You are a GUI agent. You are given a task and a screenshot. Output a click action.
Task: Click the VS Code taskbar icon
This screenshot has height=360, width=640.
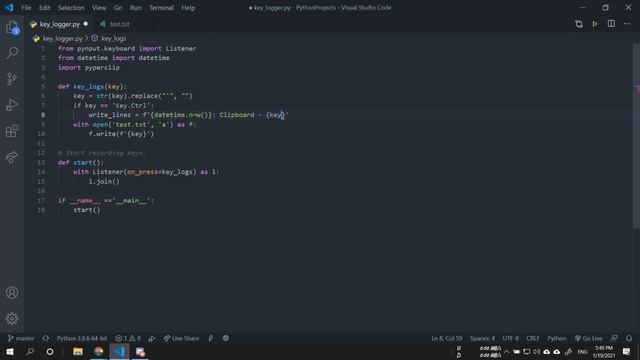(x=119, y=351)
